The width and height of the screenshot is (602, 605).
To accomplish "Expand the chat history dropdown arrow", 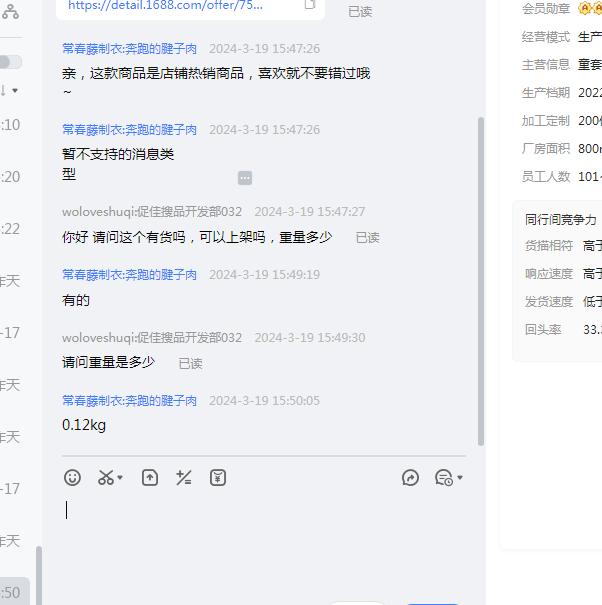I will [459, 479].
